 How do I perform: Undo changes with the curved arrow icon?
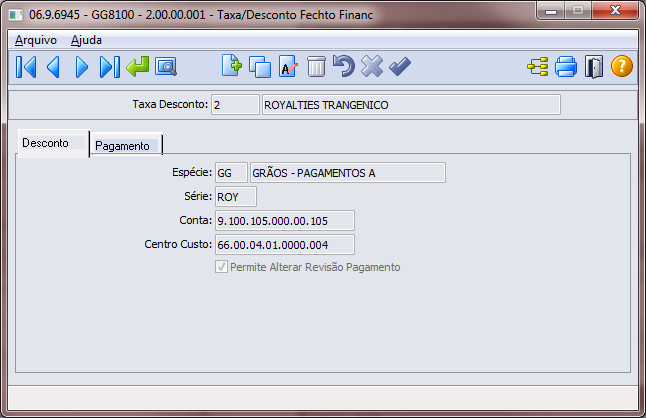(x=344, y=66)
